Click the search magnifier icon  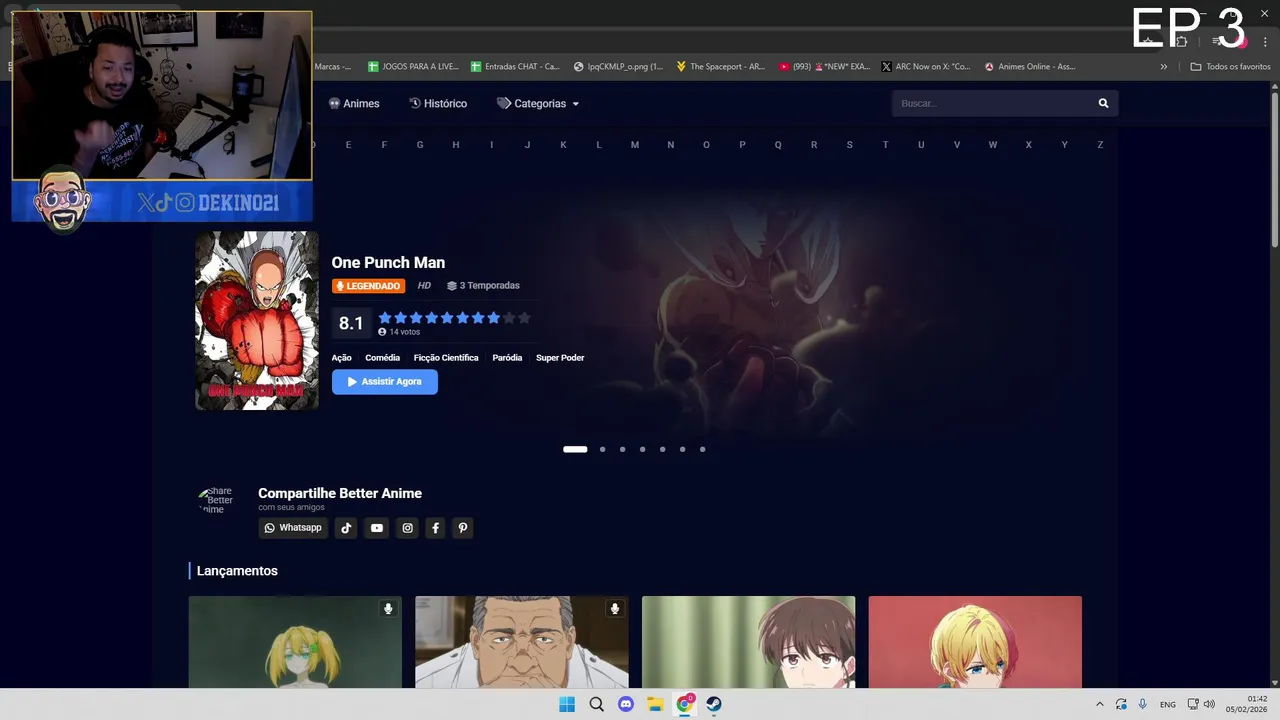1104,103
